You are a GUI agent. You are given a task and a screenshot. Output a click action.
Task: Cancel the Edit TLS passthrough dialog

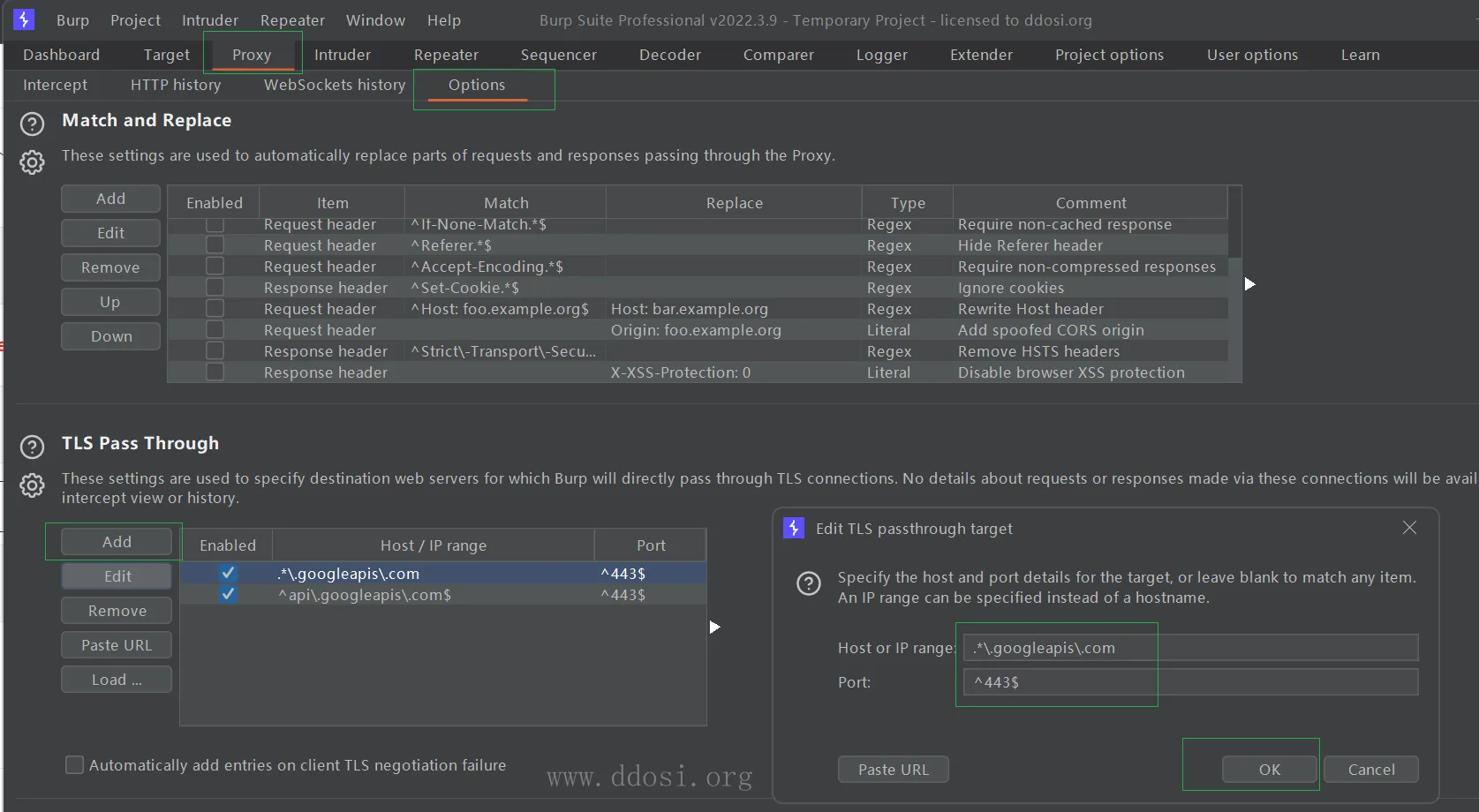click(x=1371, y=770)
